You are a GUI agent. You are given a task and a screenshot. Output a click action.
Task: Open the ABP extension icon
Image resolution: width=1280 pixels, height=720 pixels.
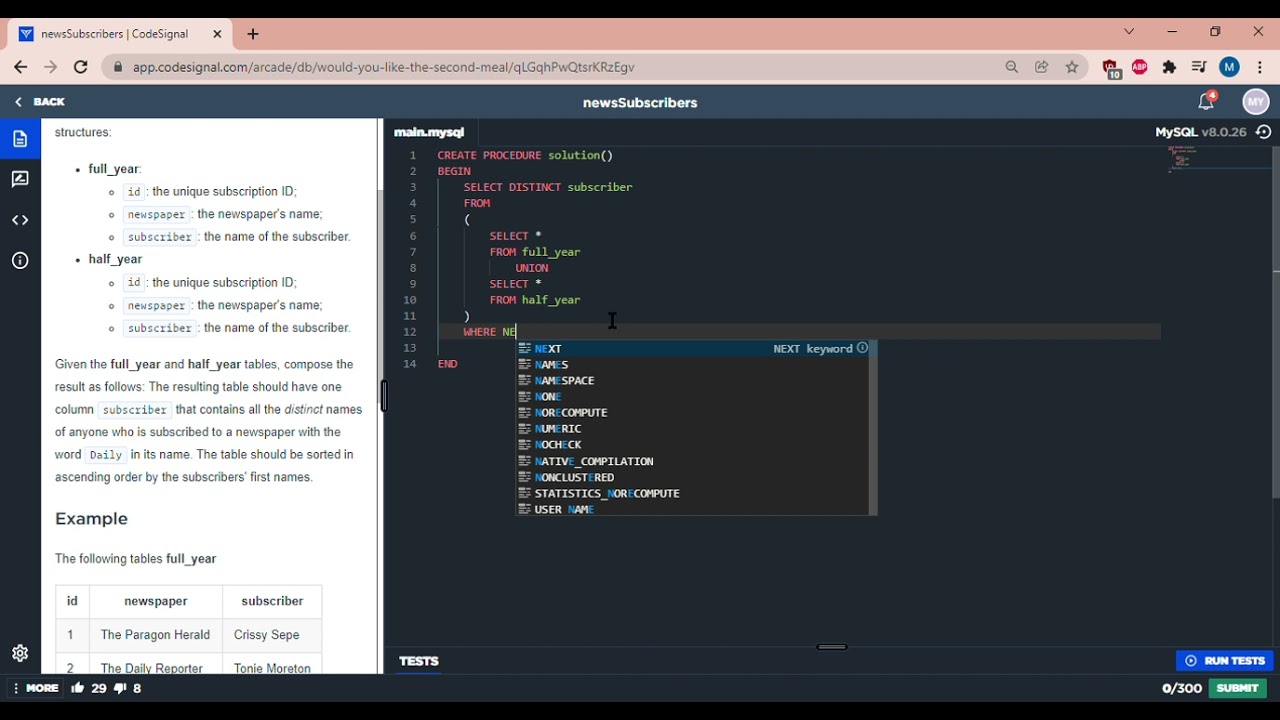[1140, 67]
